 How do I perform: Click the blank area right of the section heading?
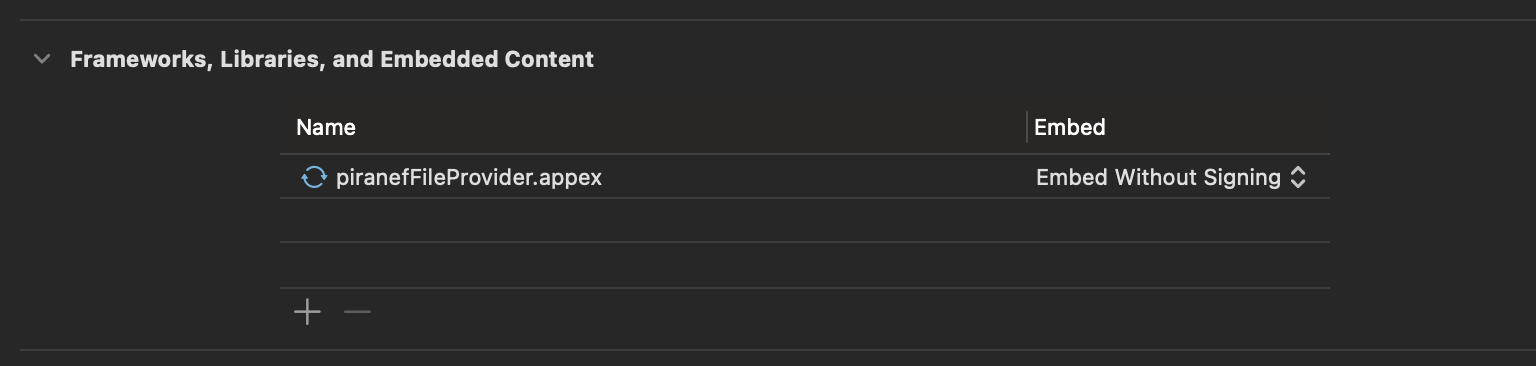pyautogui.click(x=1060, y=59)
